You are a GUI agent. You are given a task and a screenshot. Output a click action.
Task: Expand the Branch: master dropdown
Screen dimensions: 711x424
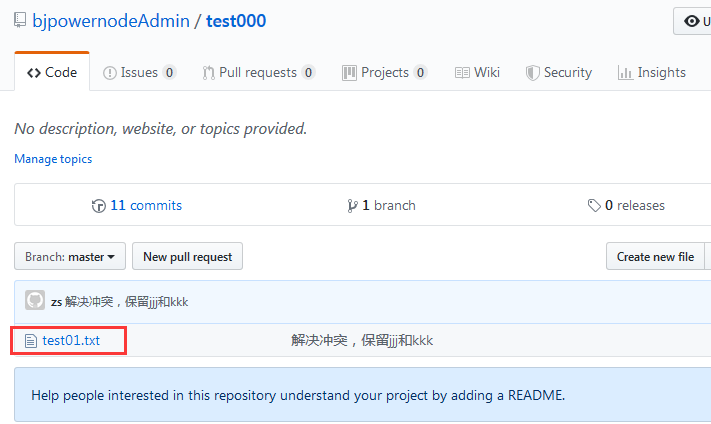(70, 257)
